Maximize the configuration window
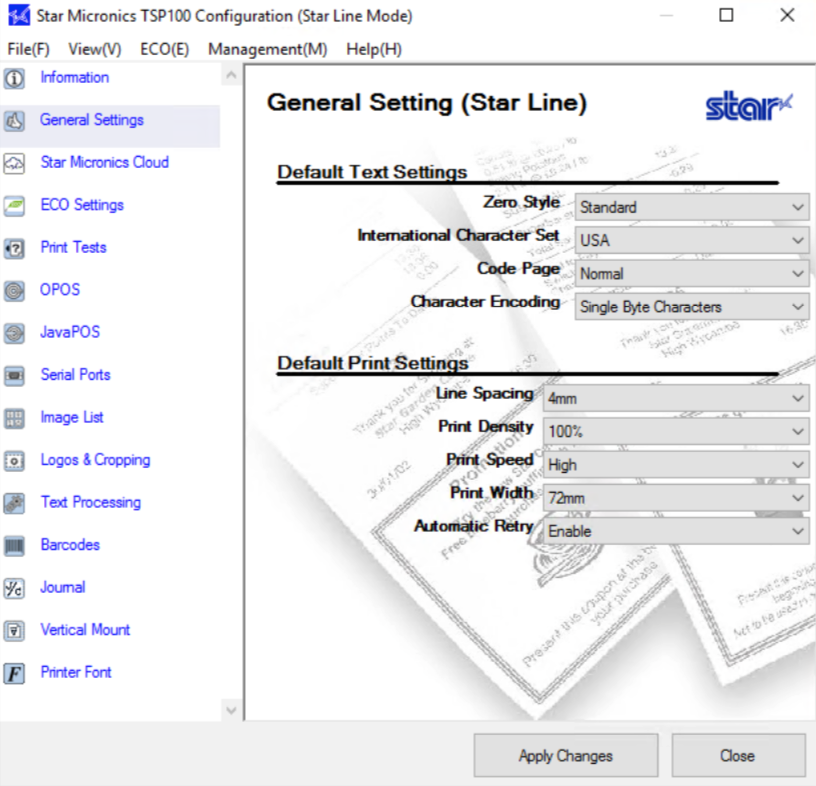 point(726,15)
